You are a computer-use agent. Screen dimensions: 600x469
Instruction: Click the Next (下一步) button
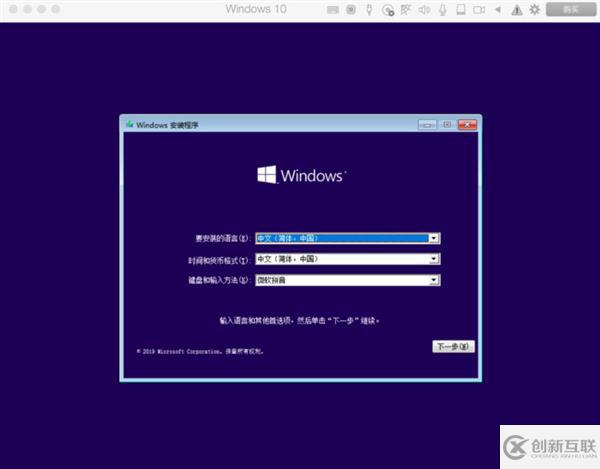click(x=453, y=347)
